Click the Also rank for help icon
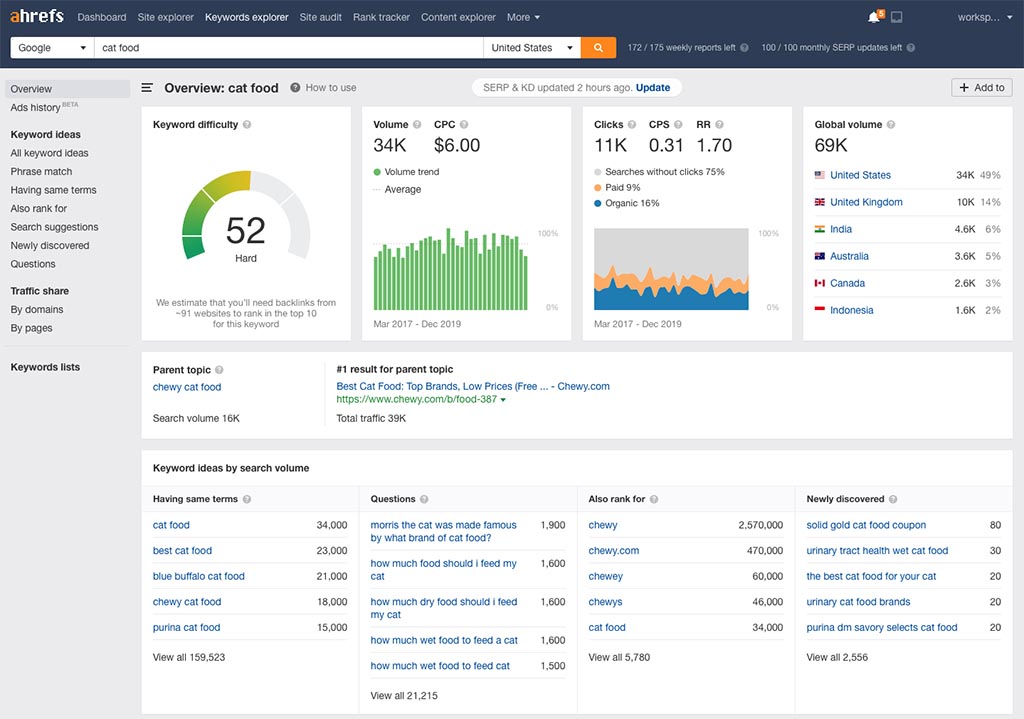This screenshot has width=1024, height=719. click(654, 499)
